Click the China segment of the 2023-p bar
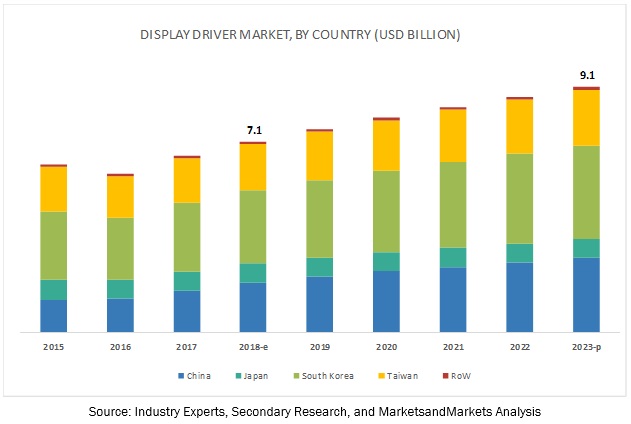The image size is (631, 424). (x=586, y=294)
